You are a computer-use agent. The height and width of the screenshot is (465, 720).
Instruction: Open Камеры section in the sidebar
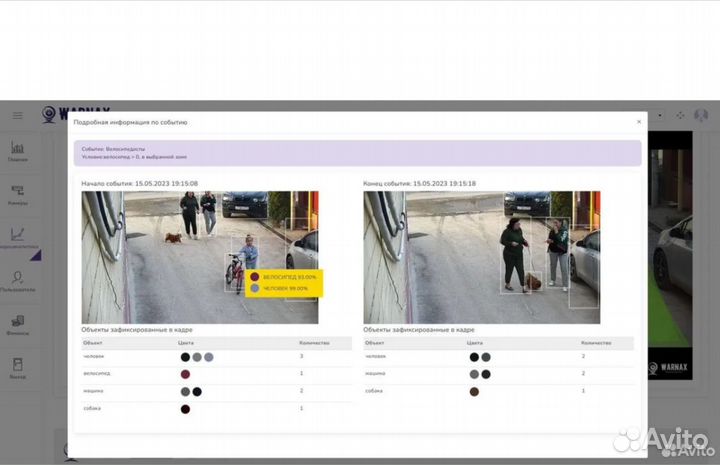[17, 194]
